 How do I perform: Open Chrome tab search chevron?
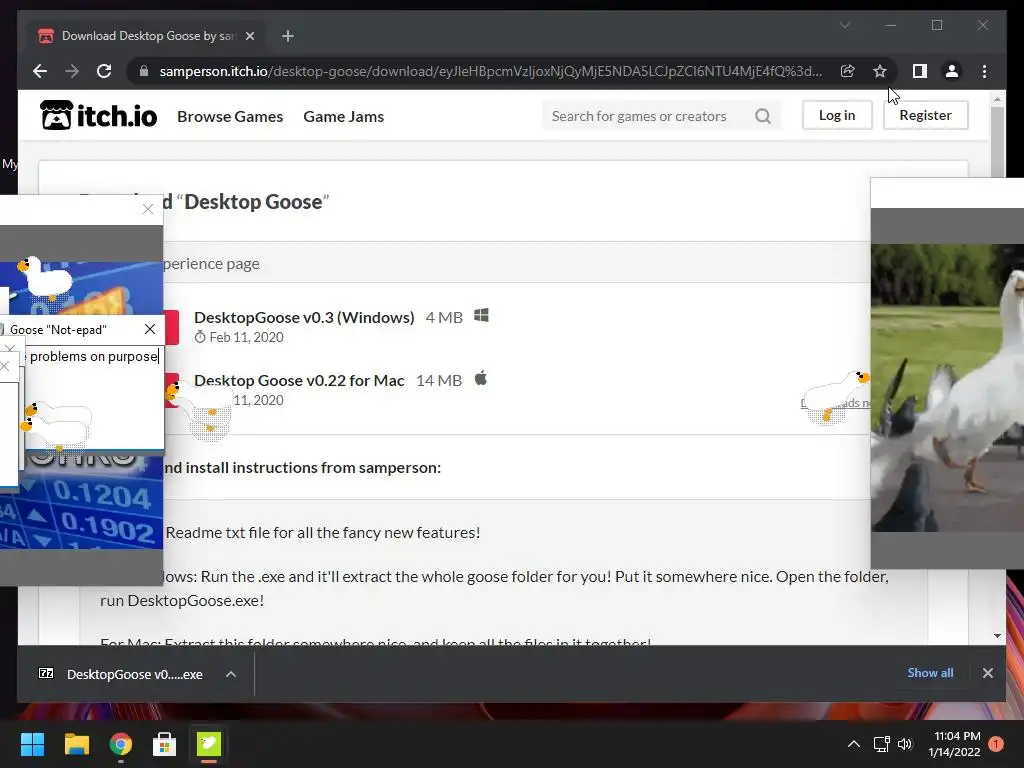844,25
